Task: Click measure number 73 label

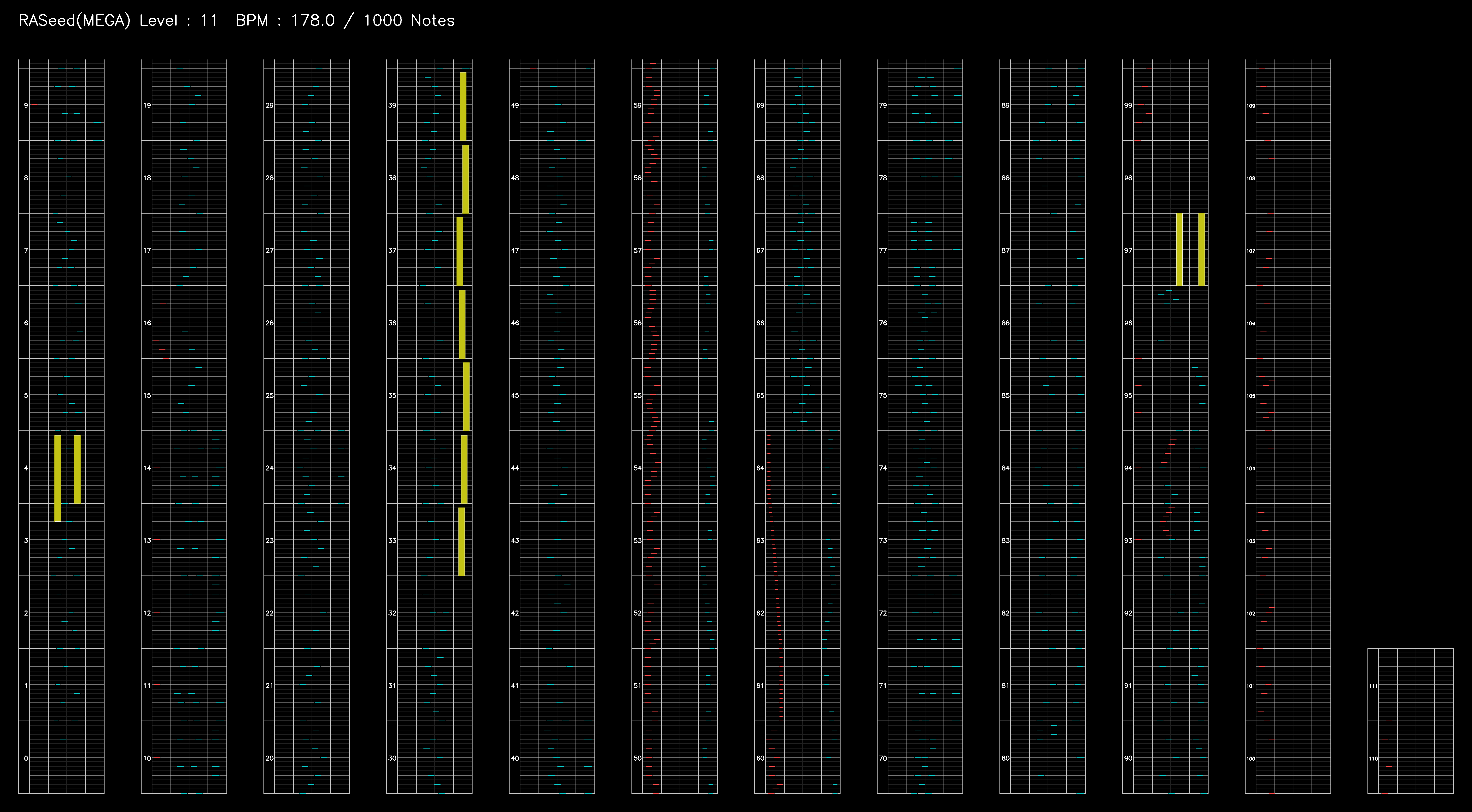Action: pyautogui.click(x=883, y=540)
